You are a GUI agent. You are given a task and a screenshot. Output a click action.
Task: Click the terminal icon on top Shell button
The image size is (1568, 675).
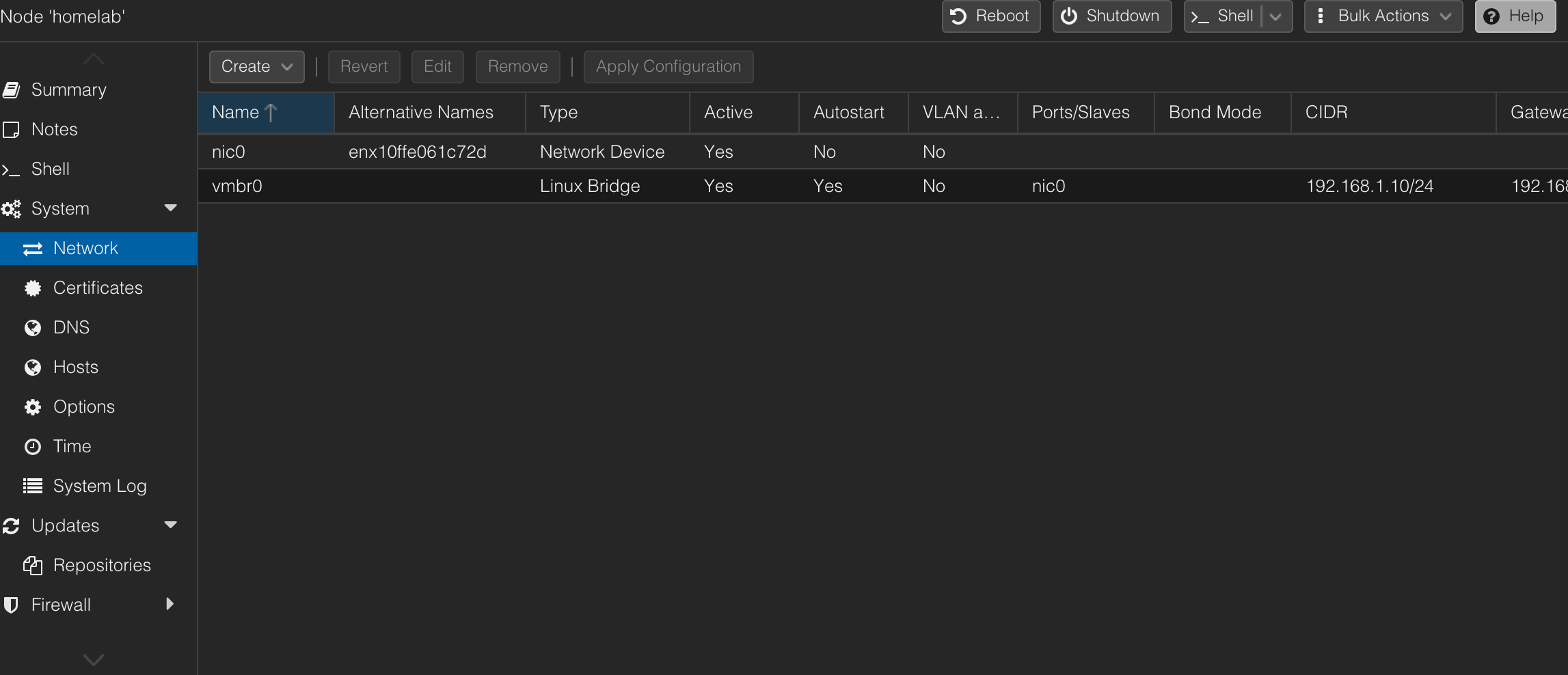pos(1200,17)
